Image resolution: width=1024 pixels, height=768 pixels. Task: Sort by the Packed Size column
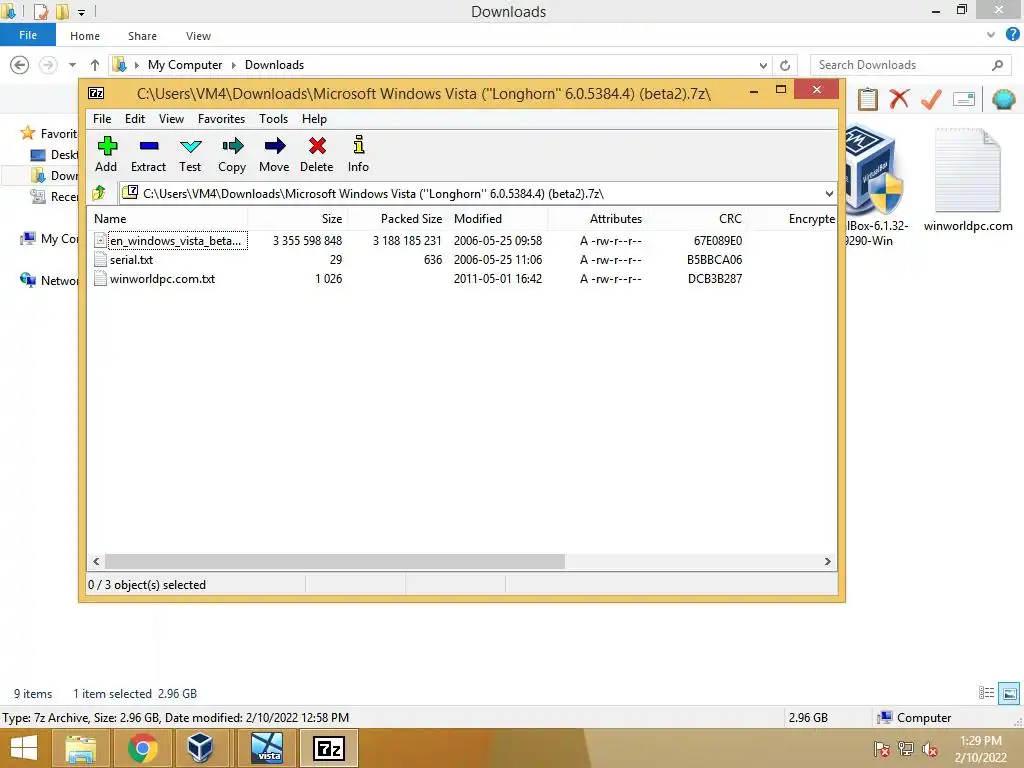[x=397, y=219]
